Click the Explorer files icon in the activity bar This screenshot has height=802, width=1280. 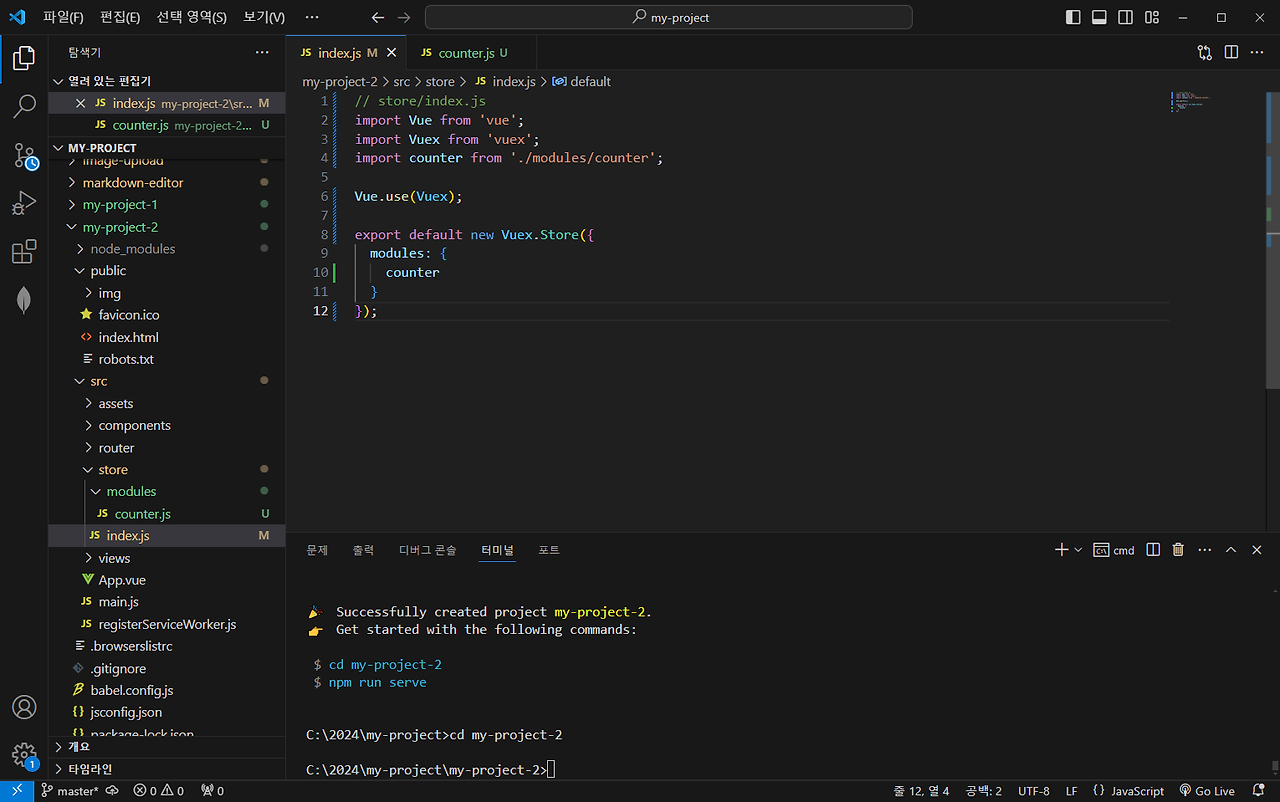(24, 58)
